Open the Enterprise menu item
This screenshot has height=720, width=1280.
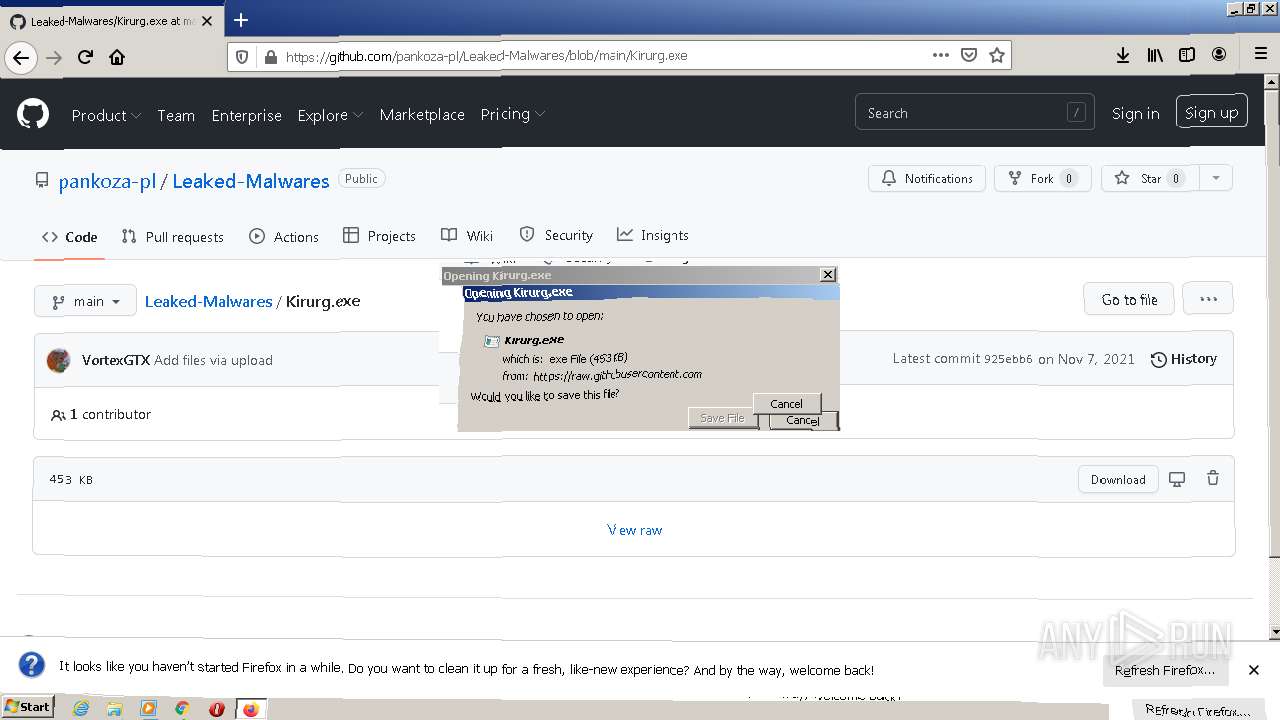246,115
